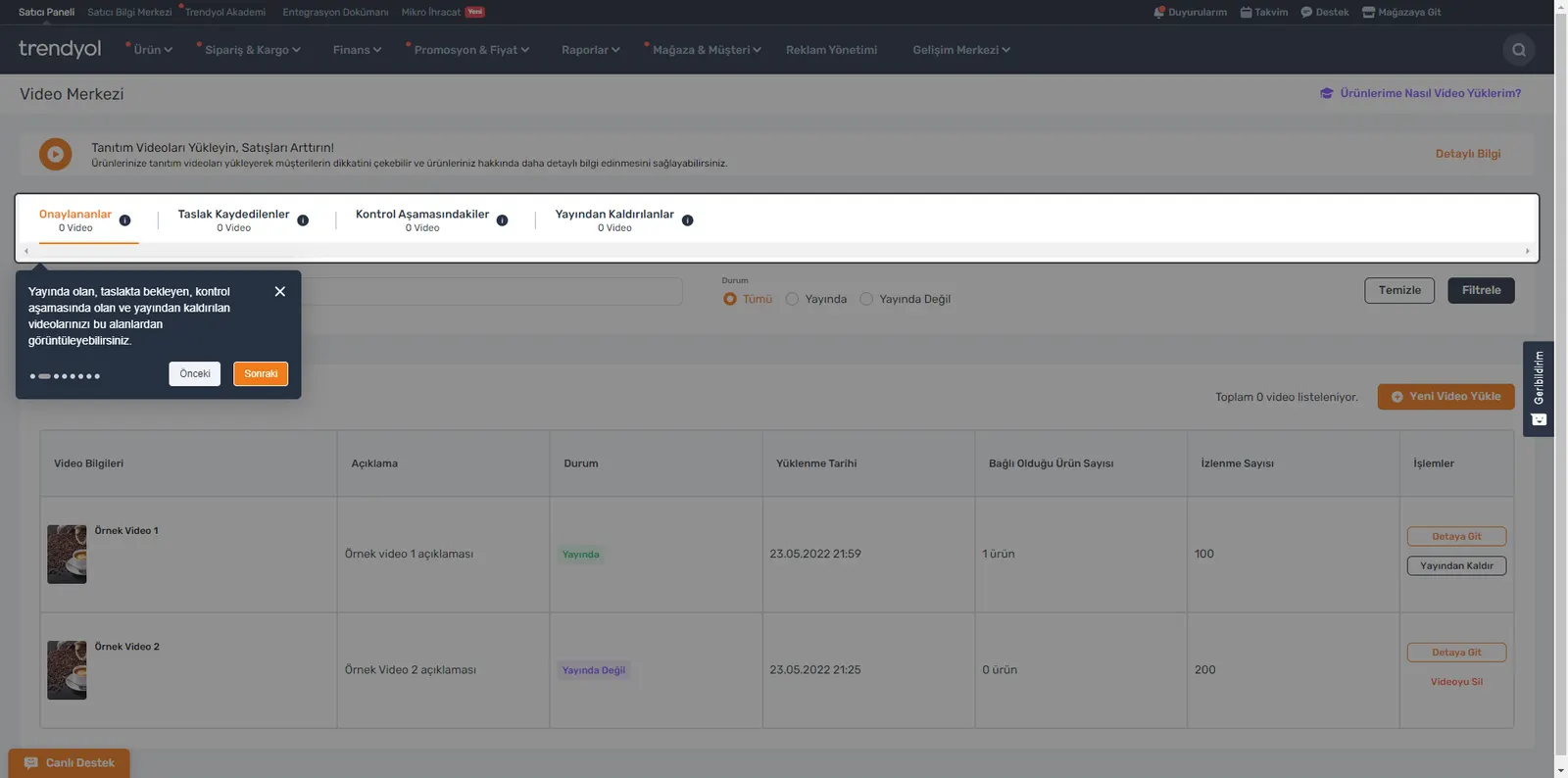The image size is (1568, 778).
Task: Click Detaya Git for Örnek Video 1
Action: tap(1456, 536)
